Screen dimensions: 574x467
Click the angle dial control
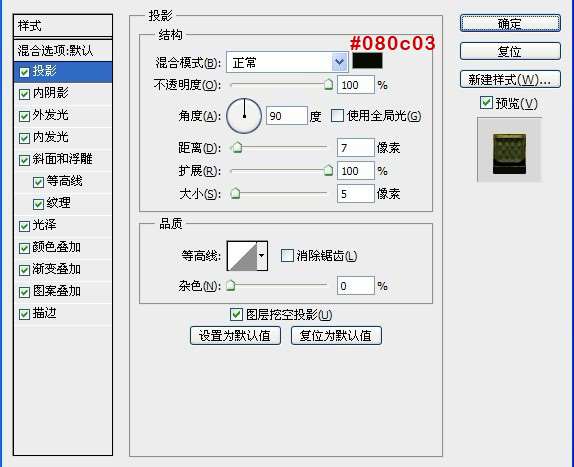[x=244, y=116]
